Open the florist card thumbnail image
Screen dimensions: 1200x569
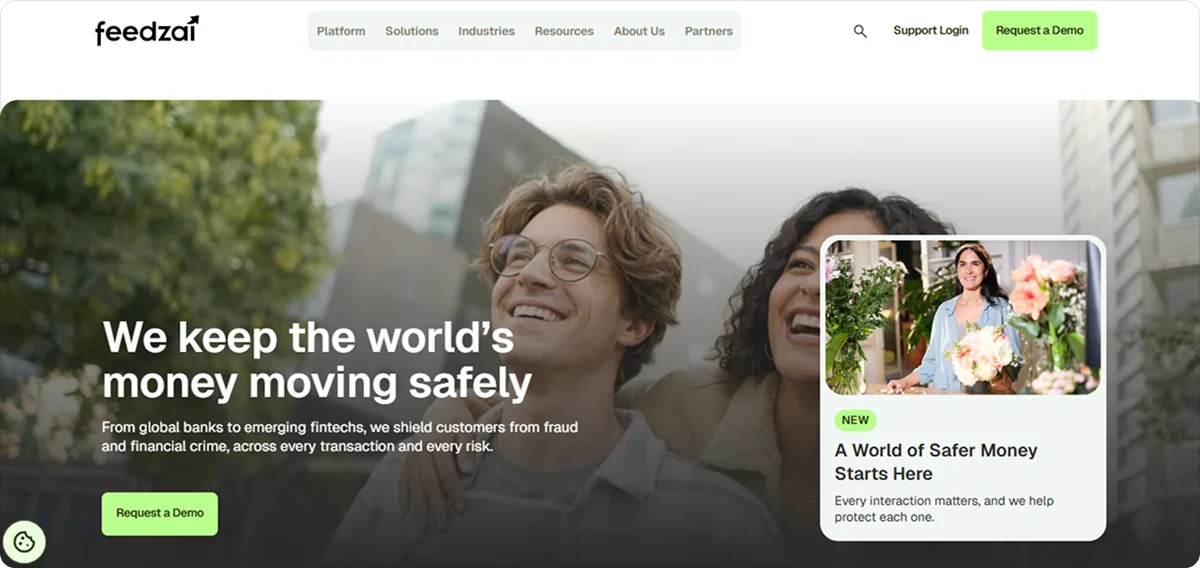point(963,317)
